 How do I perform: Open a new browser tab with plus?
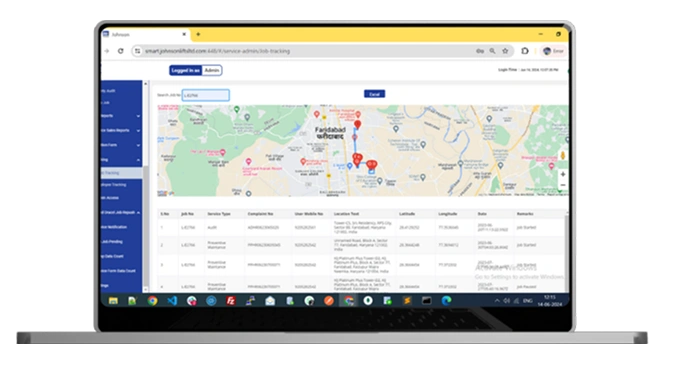coord(198,34)
